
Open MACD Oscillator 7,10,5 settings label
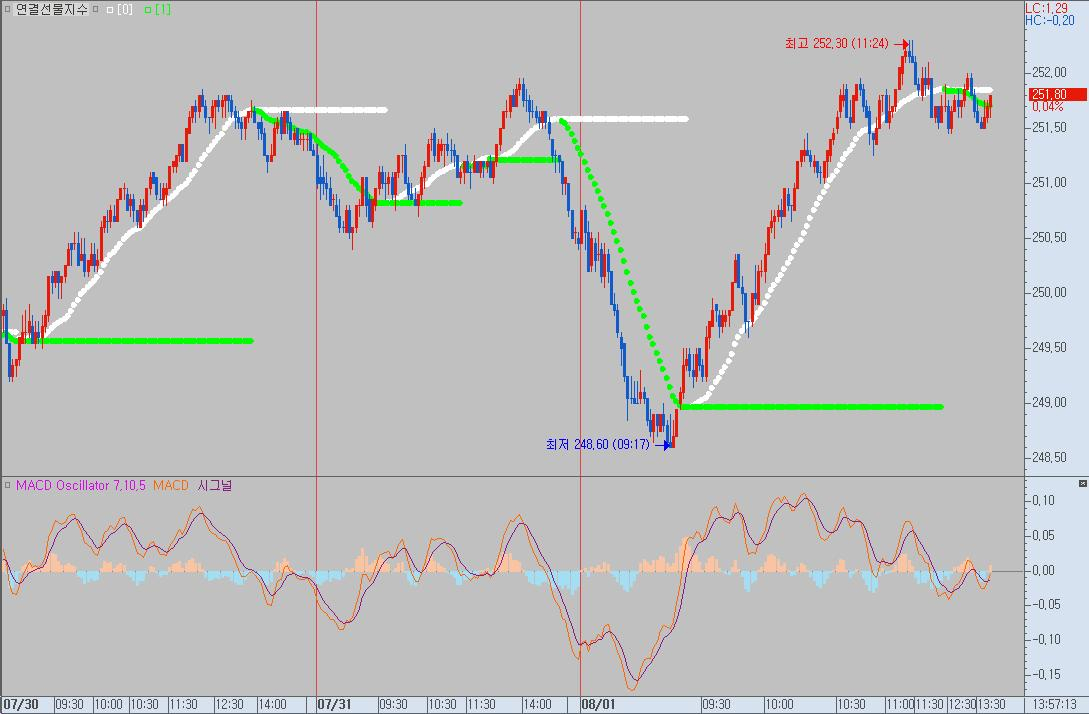[81, 485]
